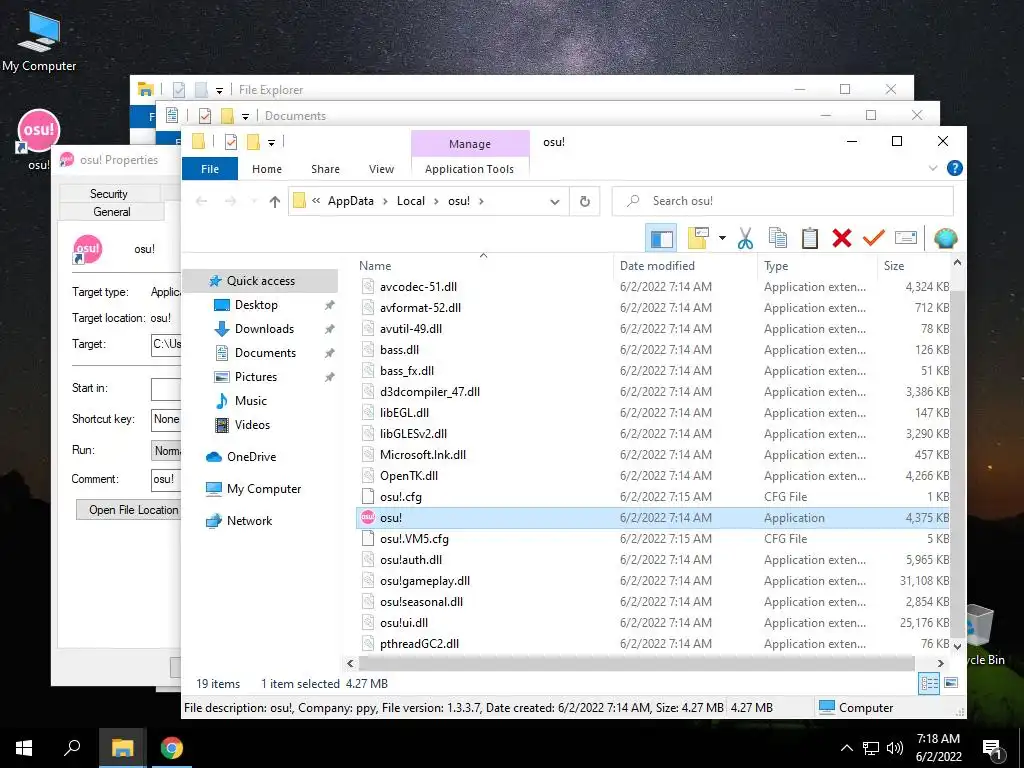This screenshot has height=768, width=1024.
Task: Switch to large icons view using status bar icon
Action: [951, 684]
